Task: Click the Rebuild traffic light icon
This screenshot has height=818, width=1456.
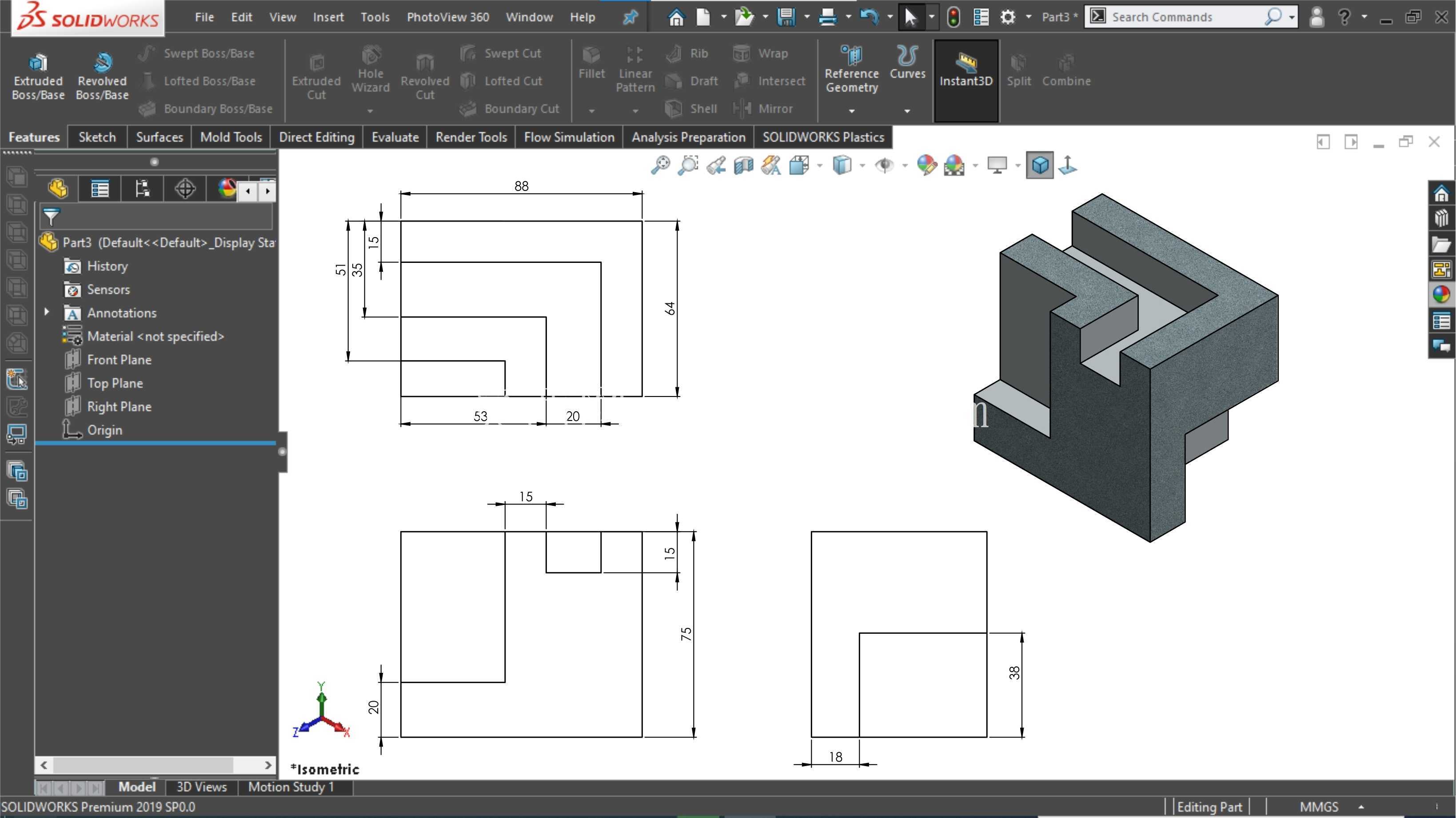Action: (x=953, y=17)
